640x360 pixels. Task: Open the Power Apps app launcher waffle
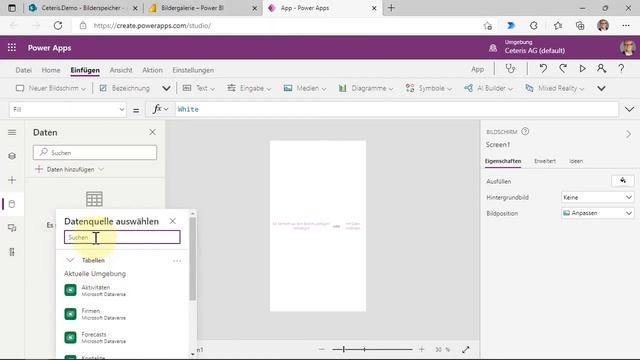click(12, 48)
